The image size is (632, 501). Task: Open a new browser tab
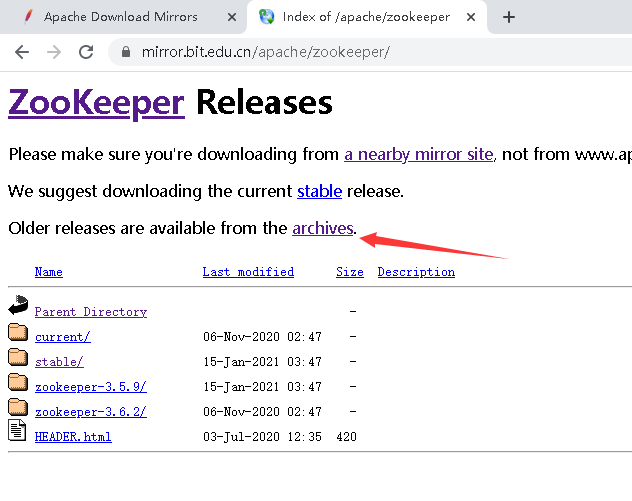509,17
